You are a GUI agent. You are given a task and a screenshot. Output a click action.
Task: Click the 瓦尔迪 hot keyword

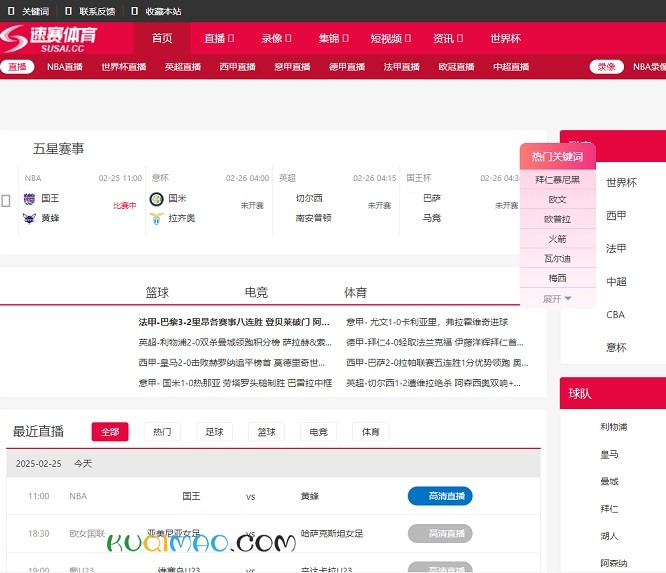pos(557,258)
